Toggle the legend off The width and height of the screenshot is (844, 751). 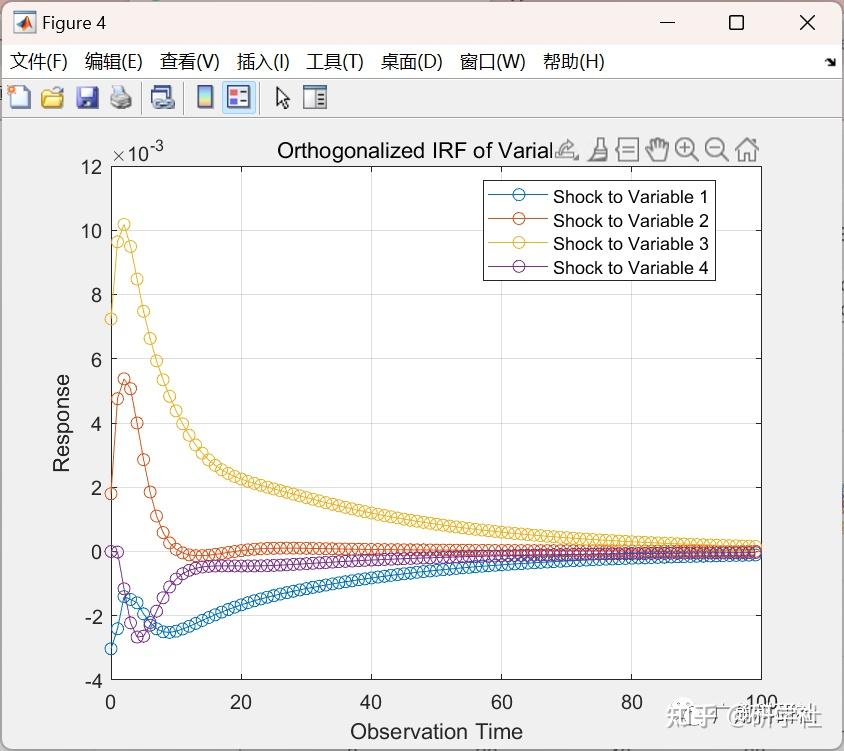tap(237, 97)
